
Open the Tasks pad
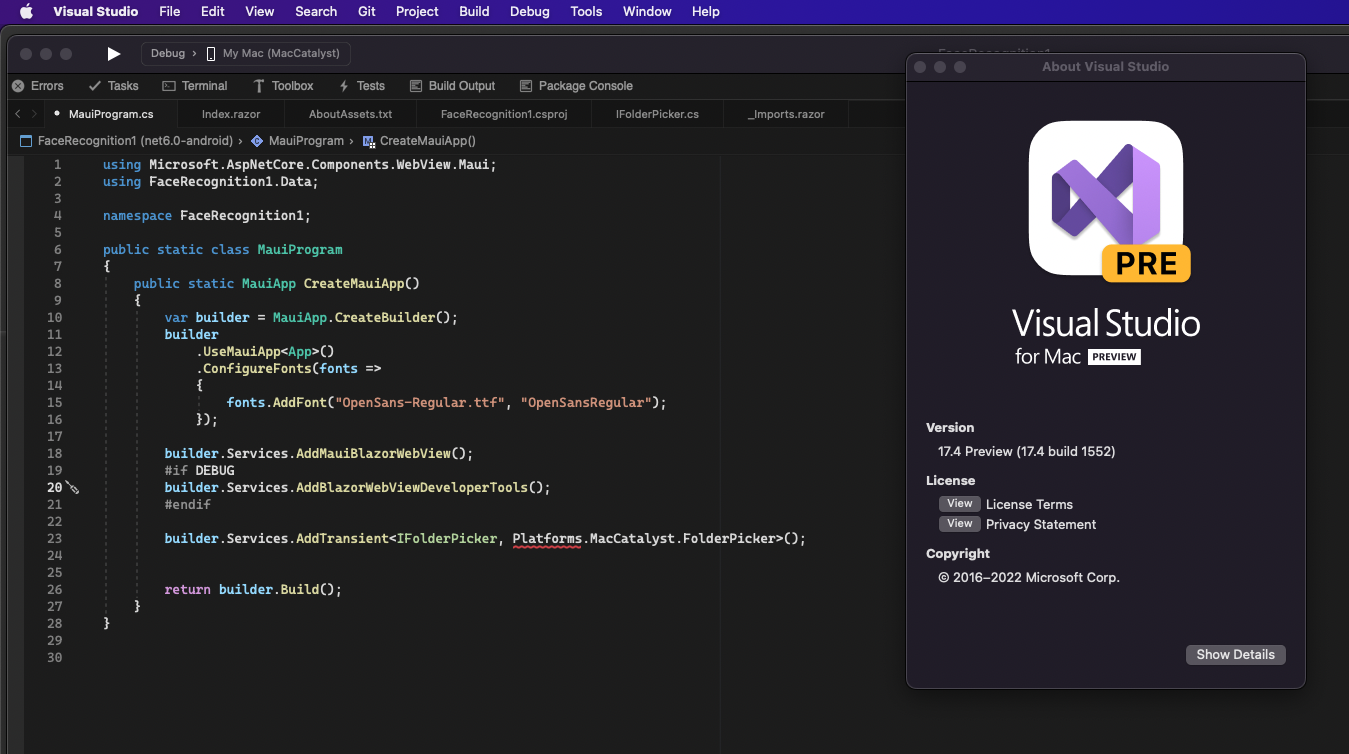coord(113,86)
